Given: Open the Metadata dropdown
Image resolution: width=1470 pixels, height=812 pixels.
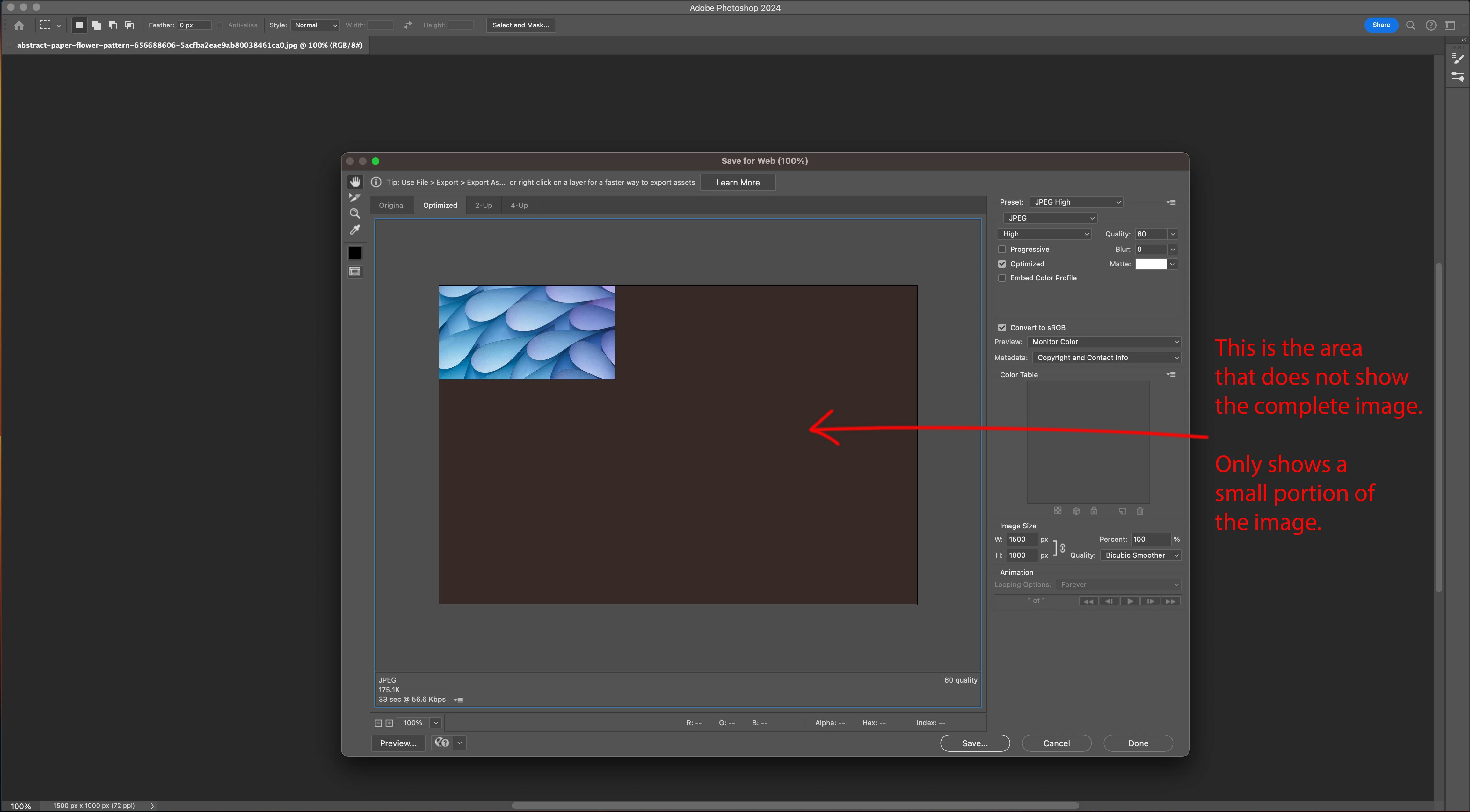Looking at the screenshot, I should tap(1107, 358).
